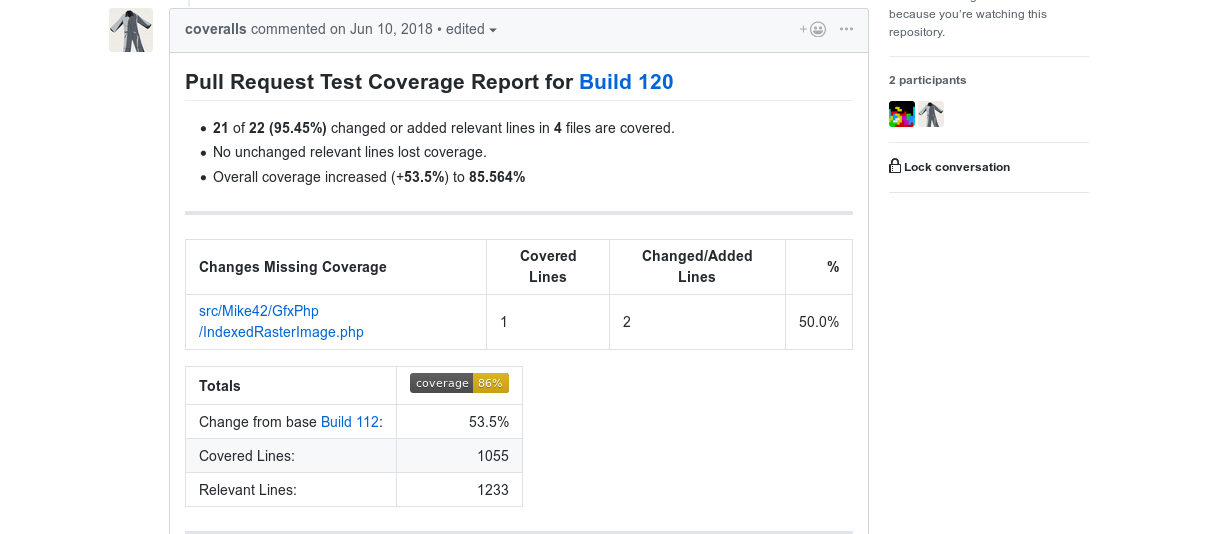
Task: Click the coverage 86% badge
Action: [x=459, y=383]
